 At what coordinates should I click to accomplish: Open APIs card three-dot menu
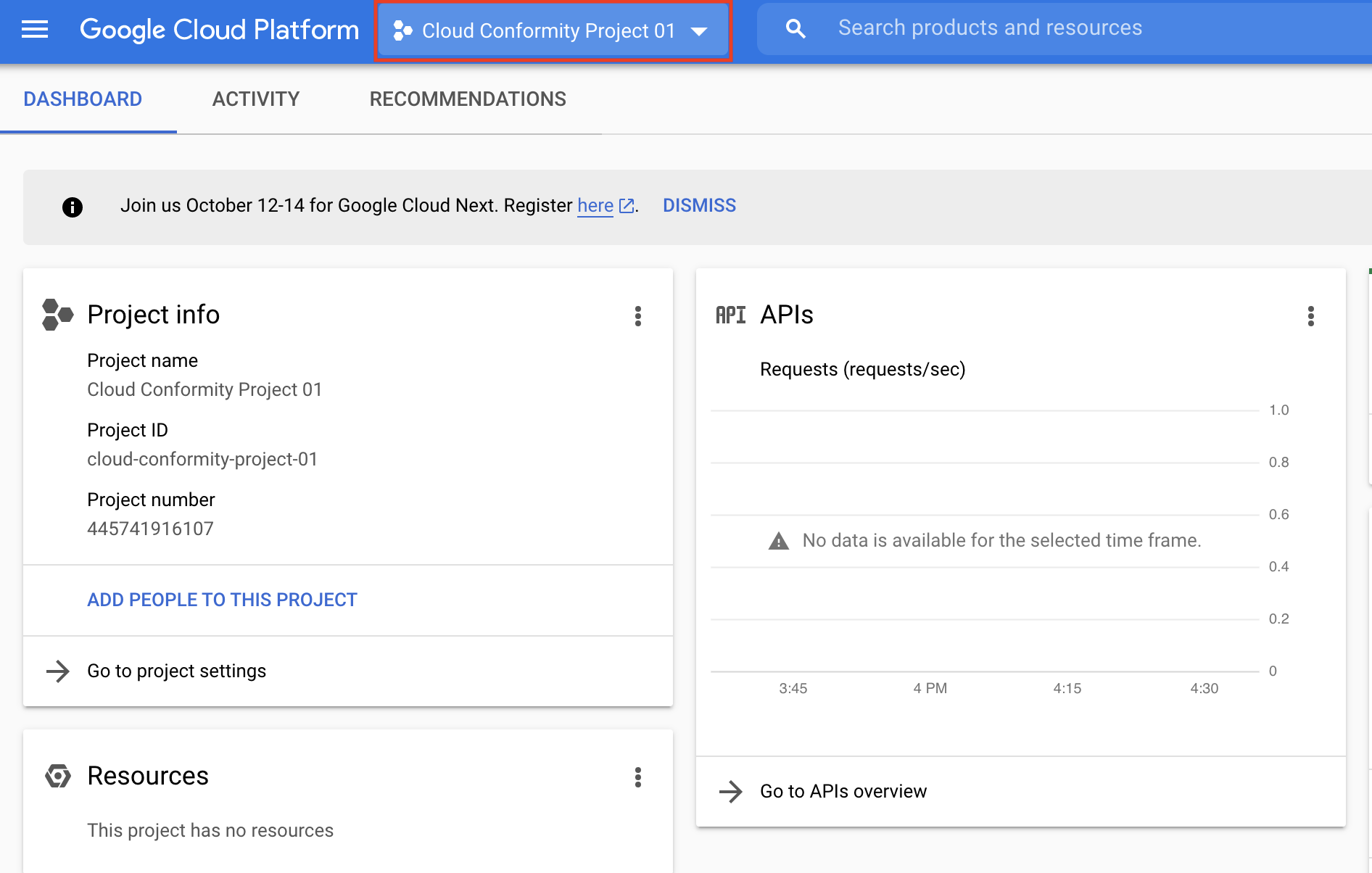1310,316
